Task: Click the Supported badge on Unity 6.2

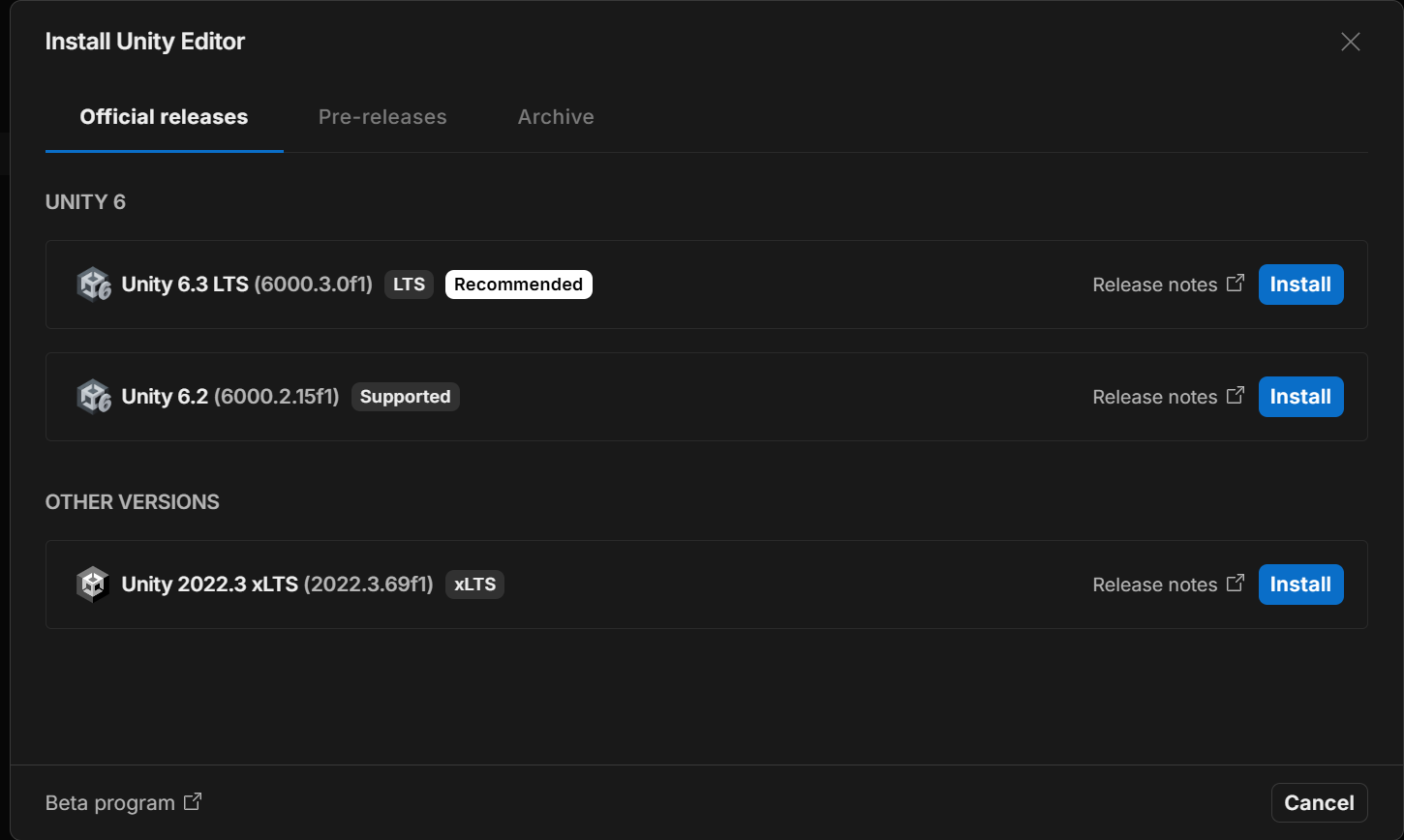Action: coord(405,397)
